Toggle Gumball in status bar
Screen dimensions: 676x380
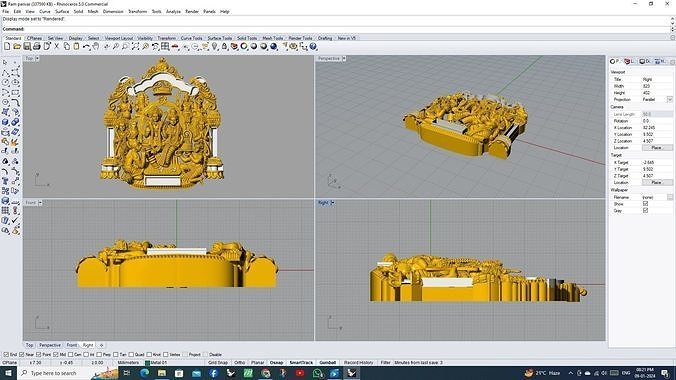(x=328, y=362)
